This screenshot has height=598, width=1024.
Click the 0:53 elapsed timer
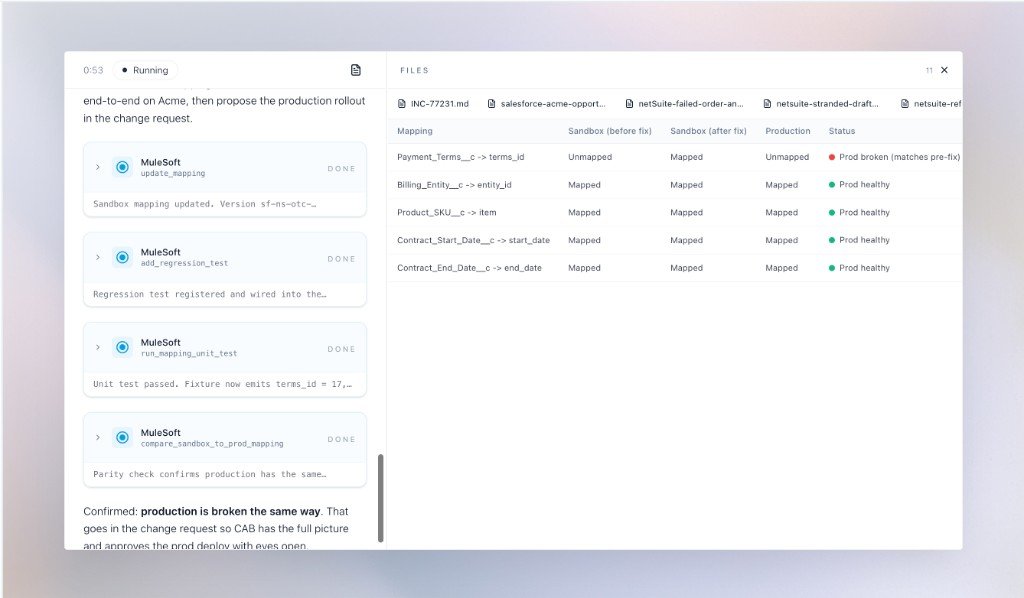point(93,70)
